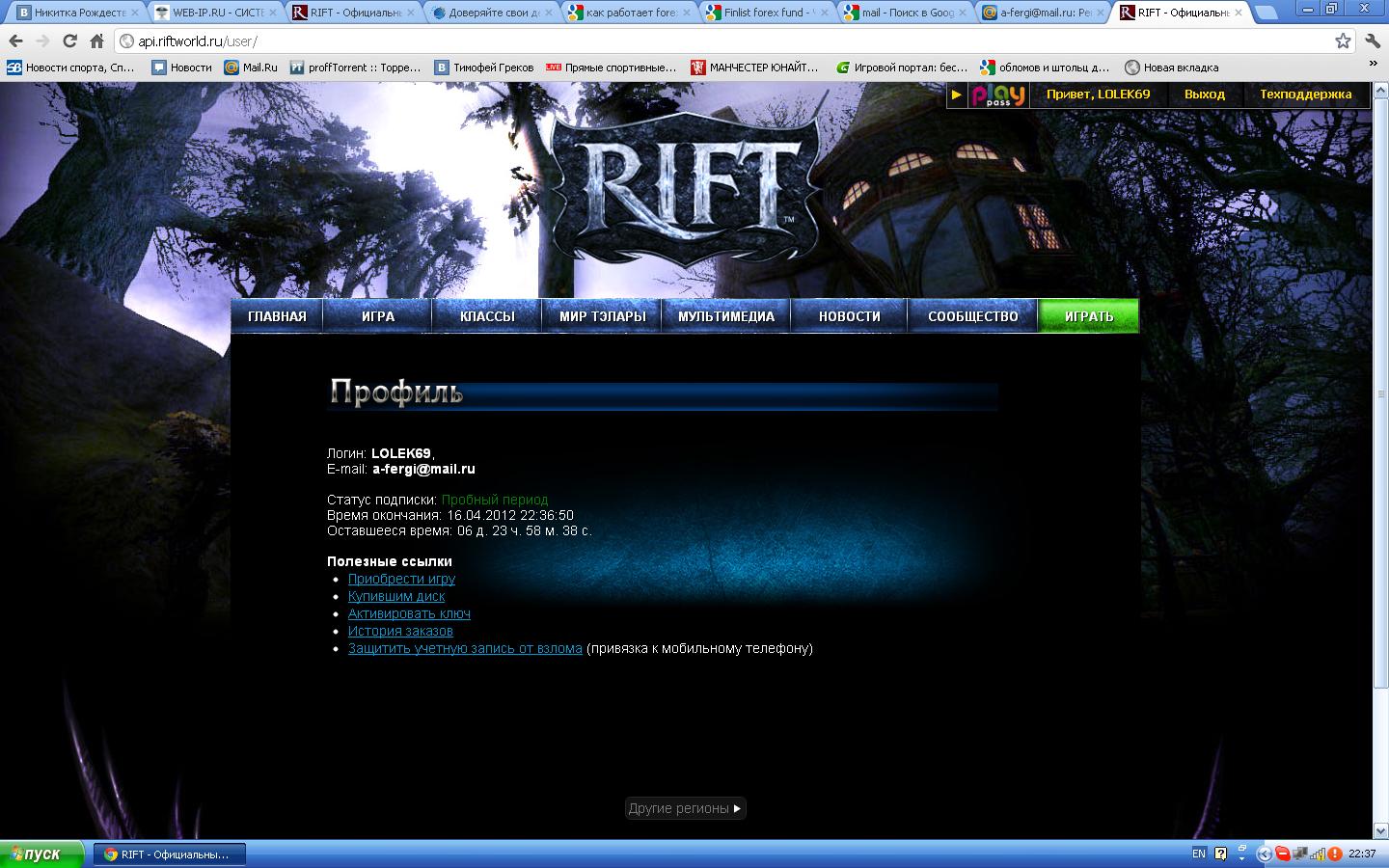Close the WEB-IP.RU tab
Screen dimensions: 1389x868
[274, 13]
